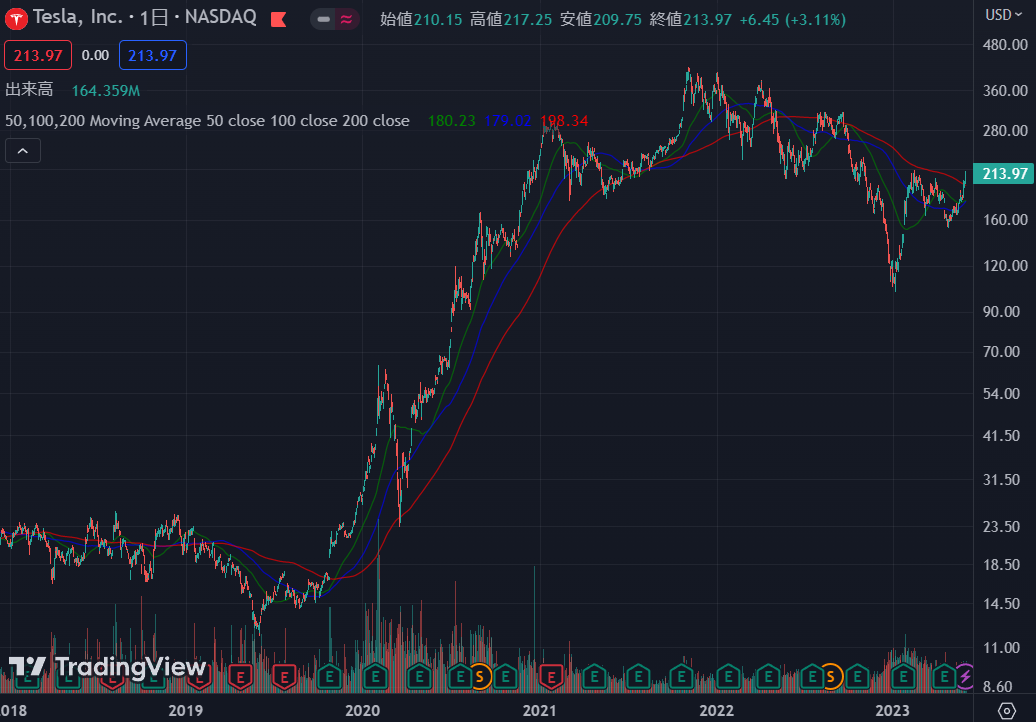
Task: Select the 出来高 volume legend label
Action: pyautogui.click(x=29, y=90)
